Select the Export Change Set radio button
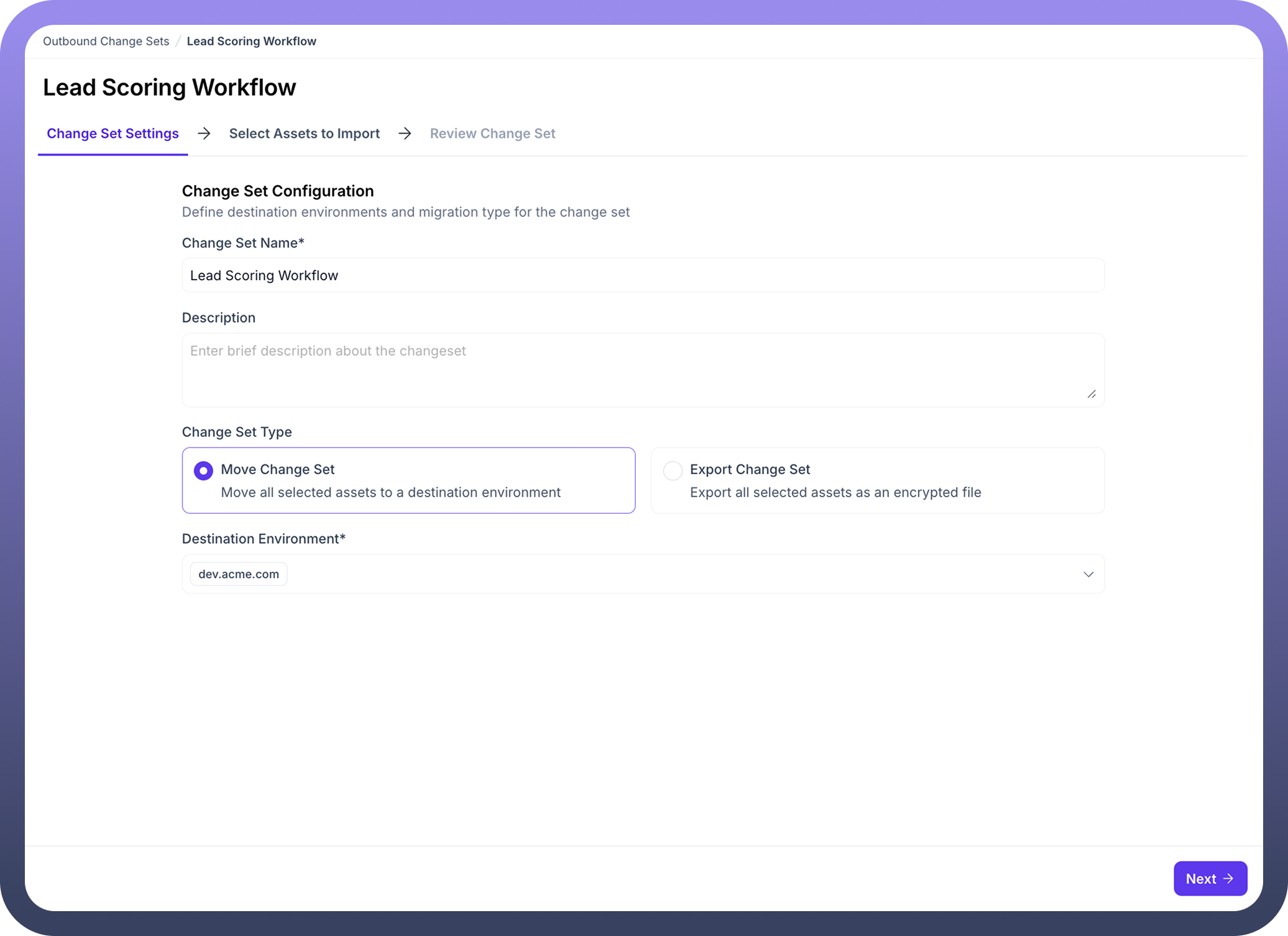Image resolution: width=1288 pixels, height=936 pixels. (x=673, y=470)
